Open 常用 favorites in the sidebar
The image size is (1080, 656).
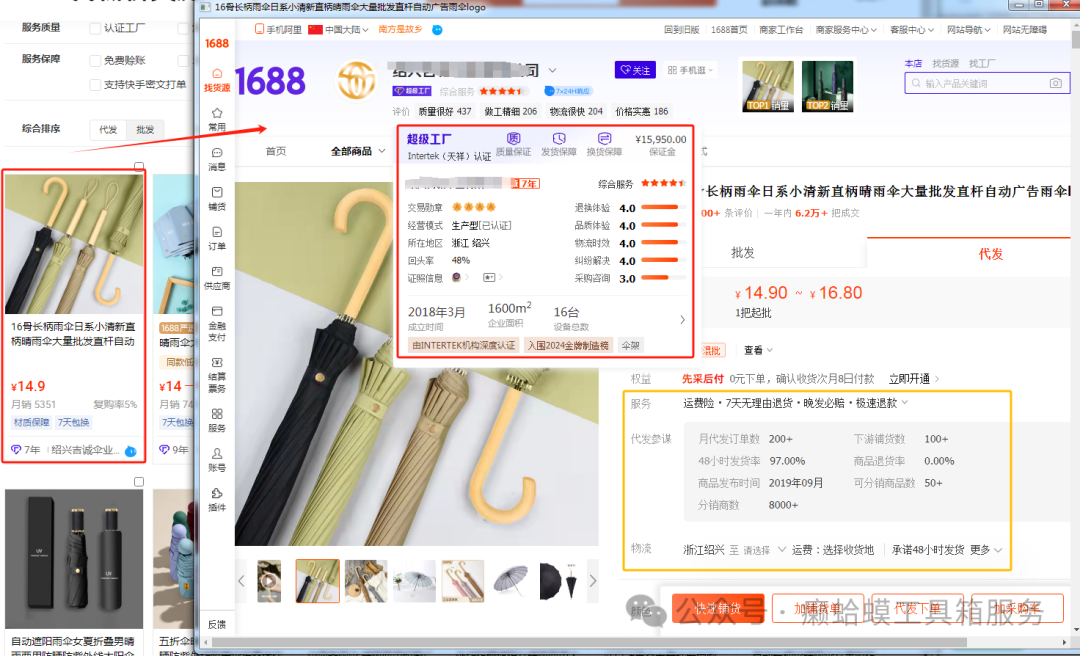click(x=217, y=119)
